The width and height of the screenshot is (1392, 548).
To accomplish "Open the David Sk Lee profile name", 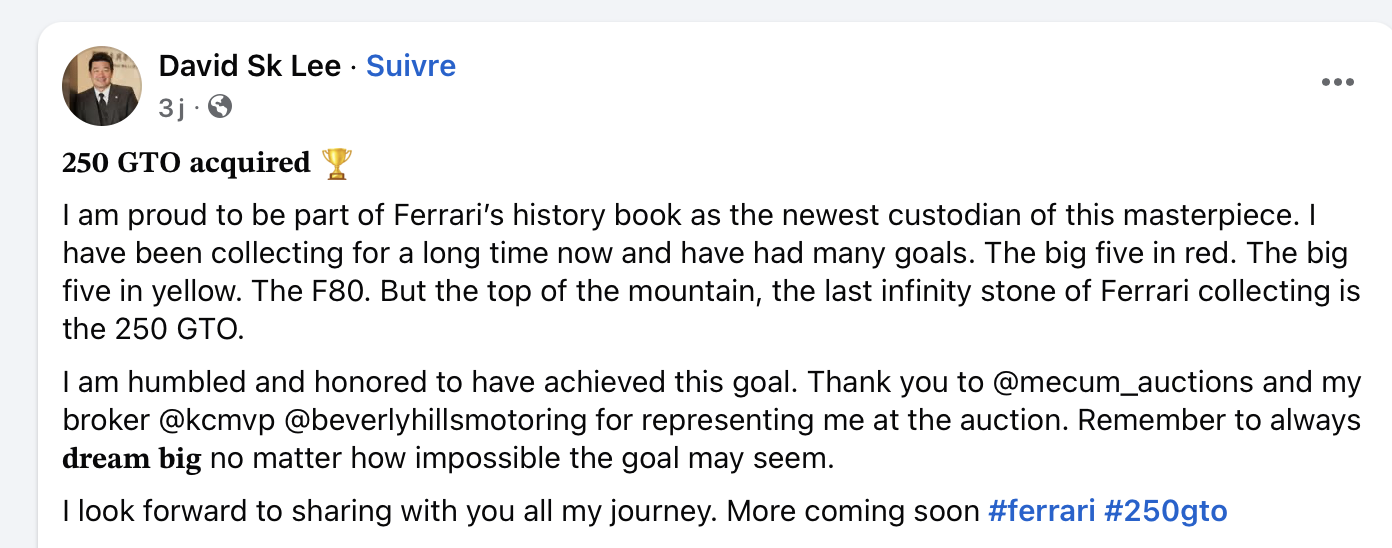I will [251, 66].
